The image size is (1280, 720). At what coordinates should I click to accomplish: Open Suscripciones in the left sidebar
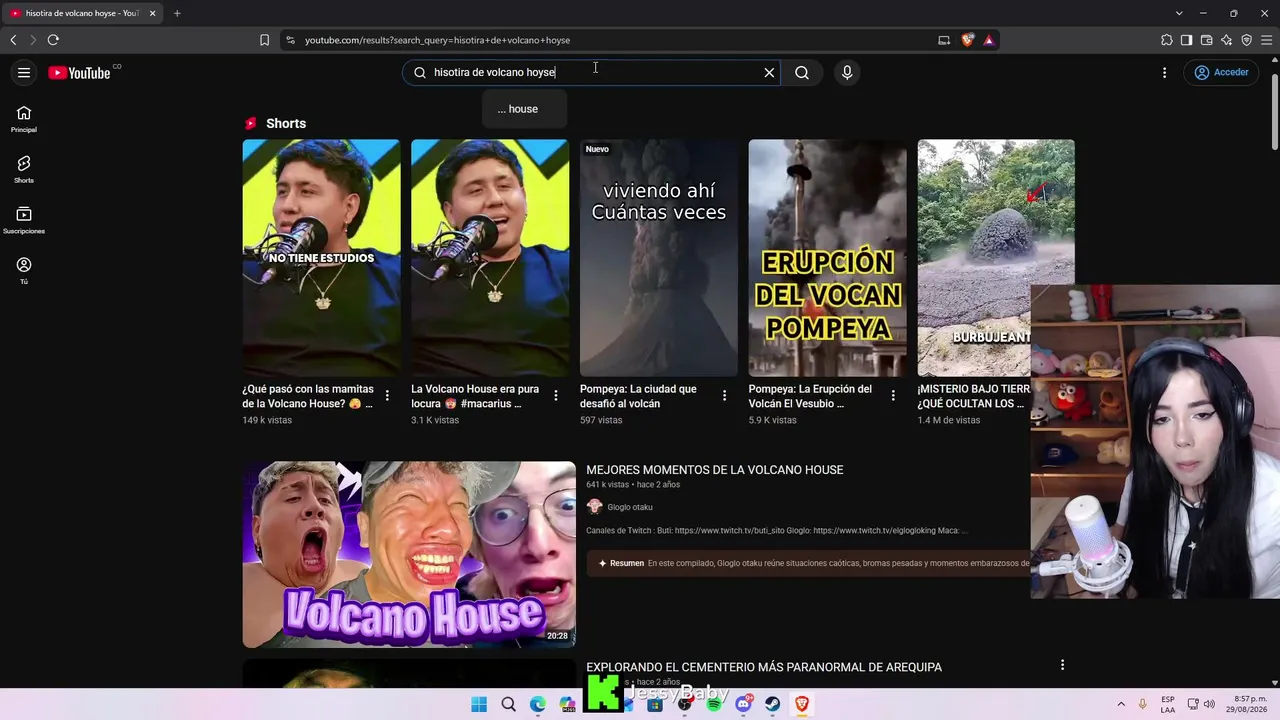(24, 220)
